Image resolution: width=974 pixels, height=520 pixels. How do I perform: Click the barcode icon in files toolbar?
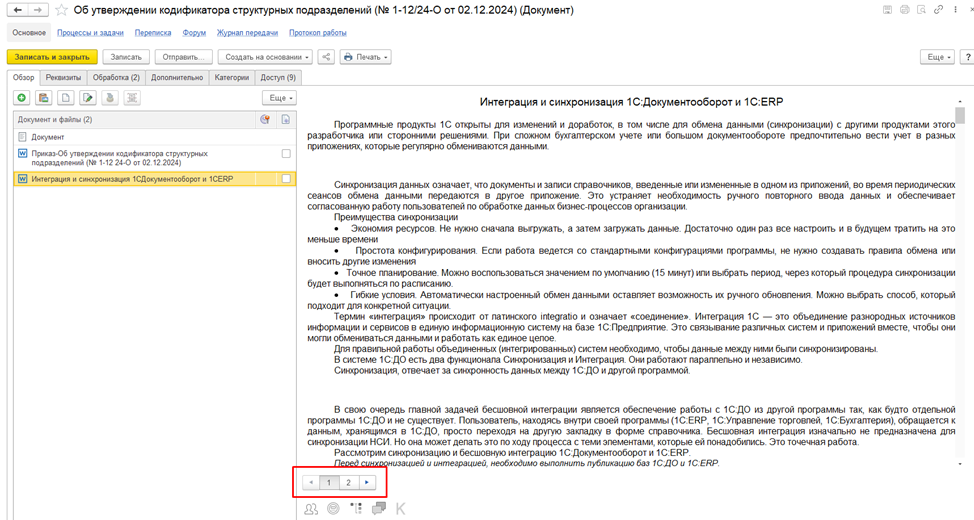point(131,98)
